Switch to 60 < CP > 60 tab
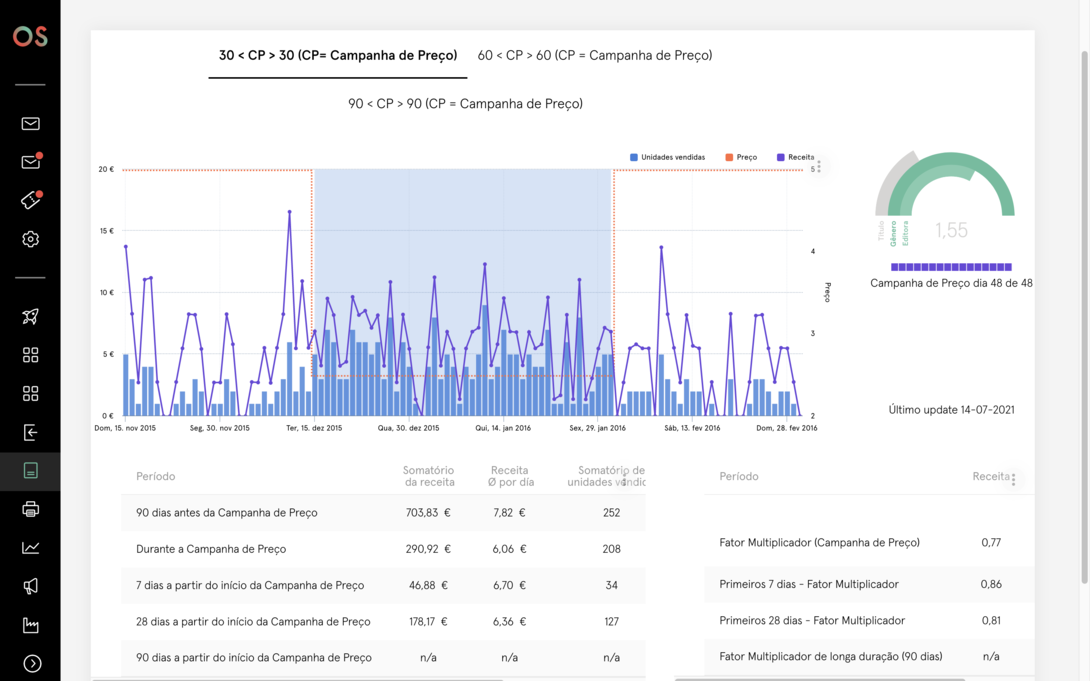Viewport: 1090px width, 681px height. (x=595, y=56)
